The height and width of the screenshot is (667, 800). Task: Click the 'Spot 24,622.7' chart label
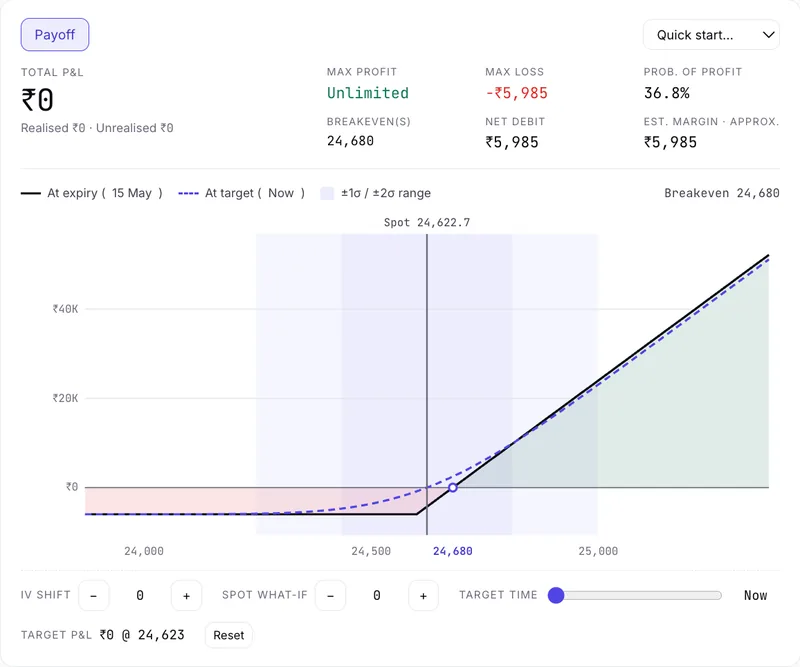(x=427, y=223)
